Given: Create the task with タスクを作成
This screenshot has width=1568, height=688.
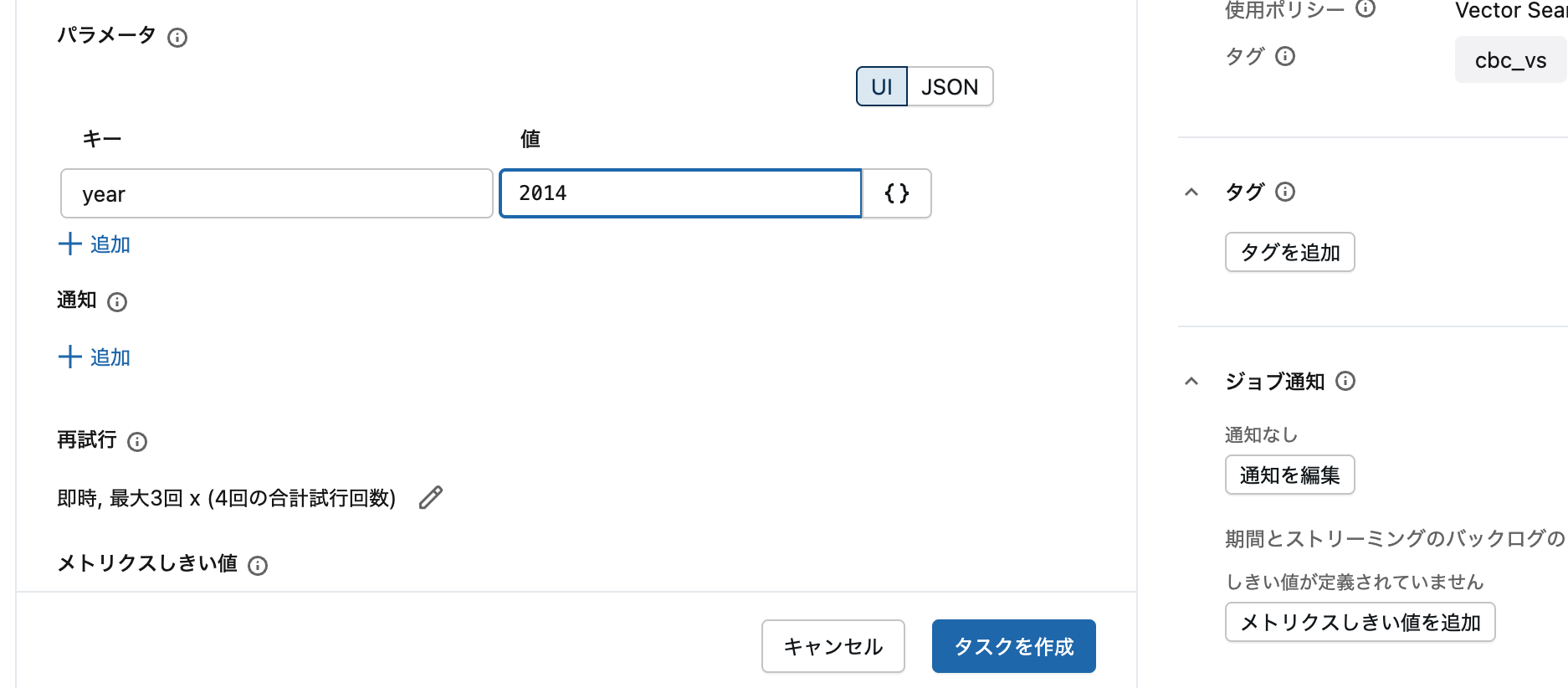Looking at the screenshot, I should click(1013, 645).
